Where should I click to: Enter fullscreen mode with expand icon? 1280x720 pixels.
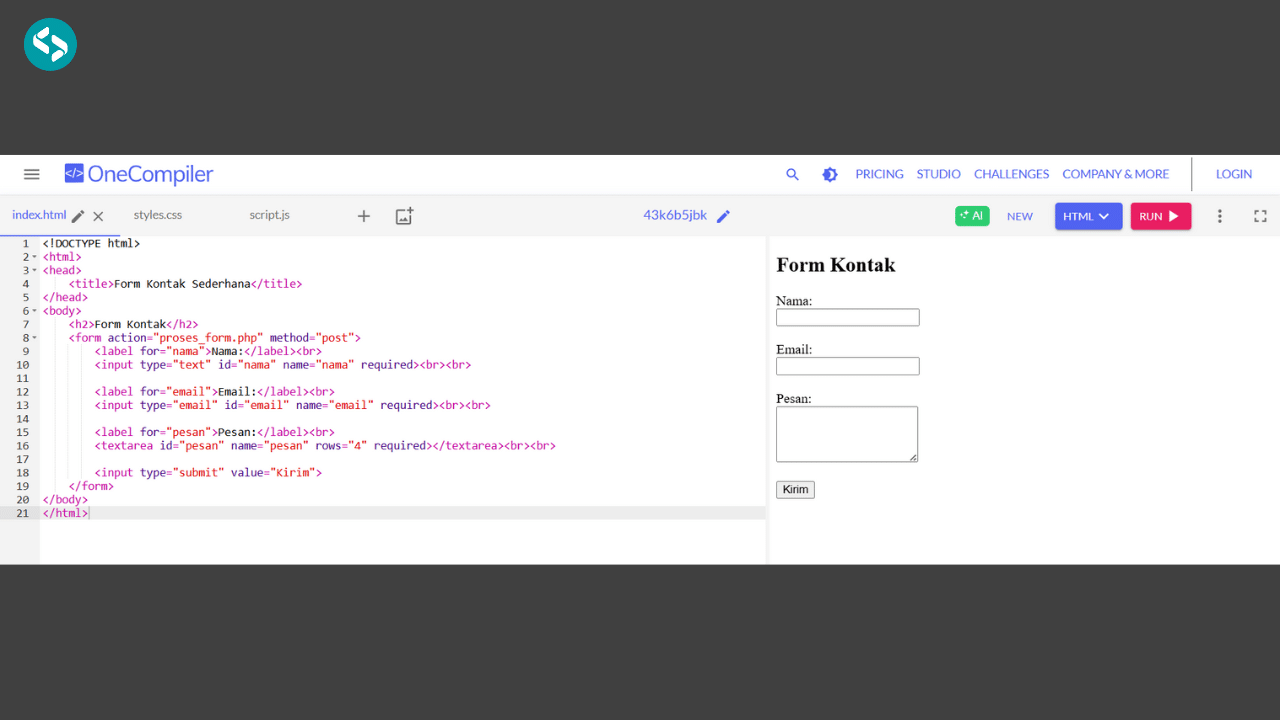click(1260, 216)
